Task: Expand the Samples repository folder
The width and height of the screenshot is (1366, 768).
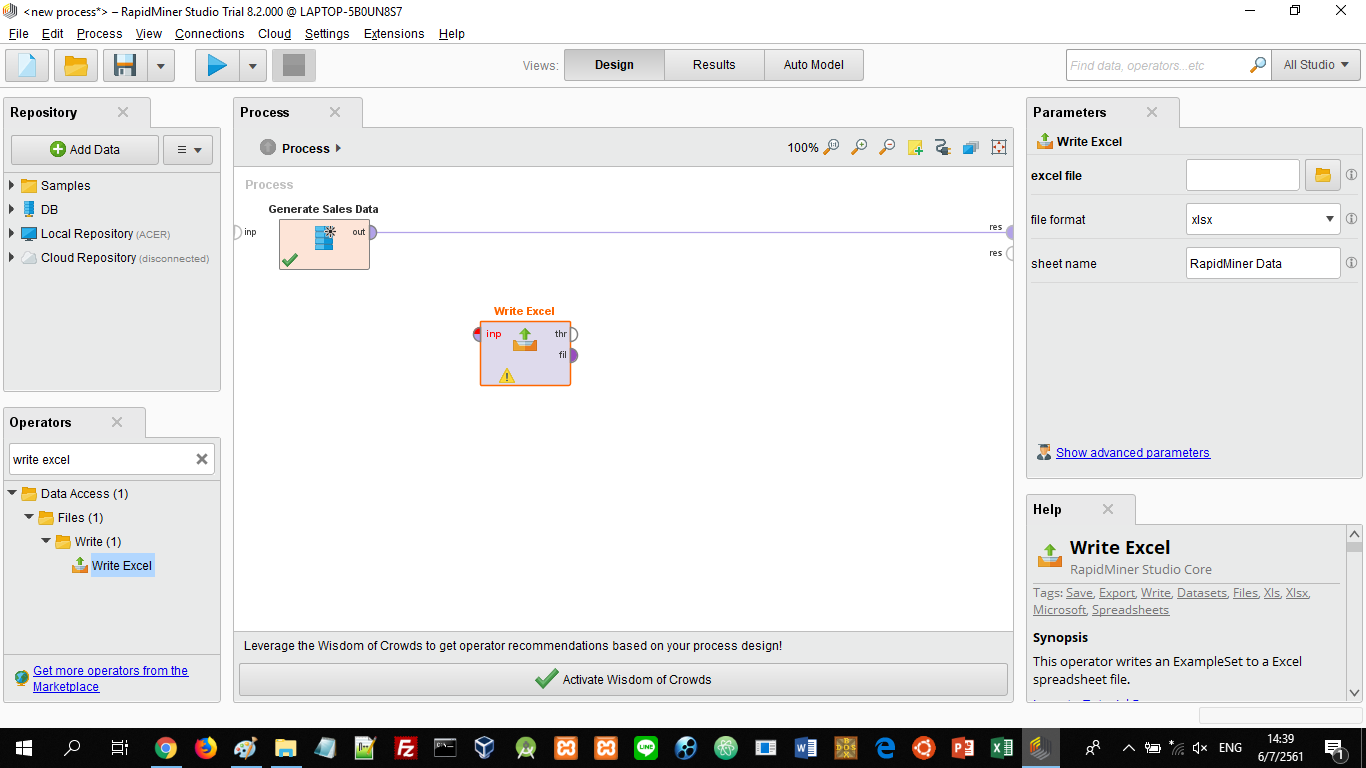Action: pyautogui.click(x=12, y=185)
